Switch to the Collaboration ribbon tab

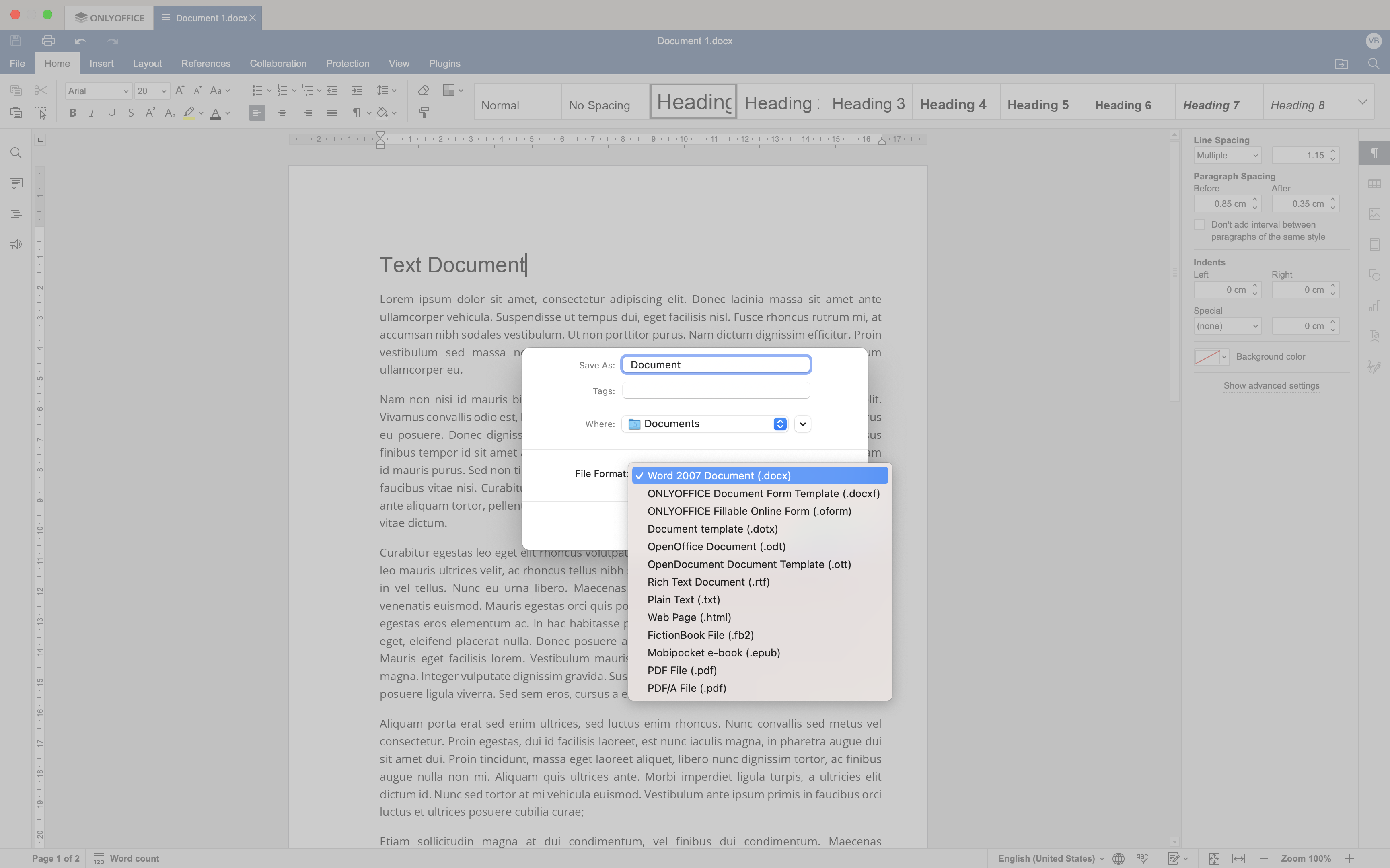coord(278,63)
